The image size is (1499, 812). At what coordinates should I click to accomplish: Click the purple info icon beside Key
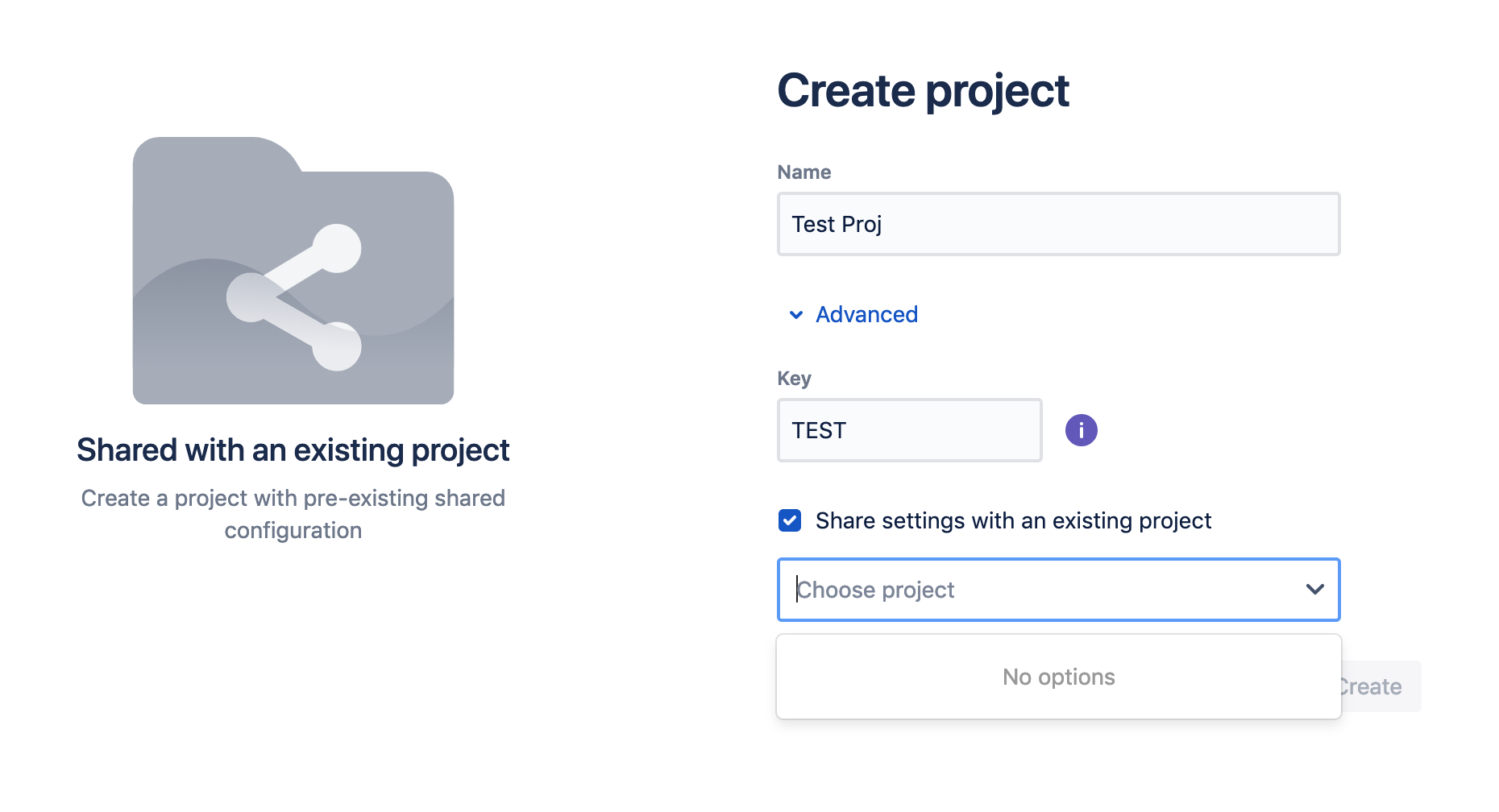point(1081,430)
